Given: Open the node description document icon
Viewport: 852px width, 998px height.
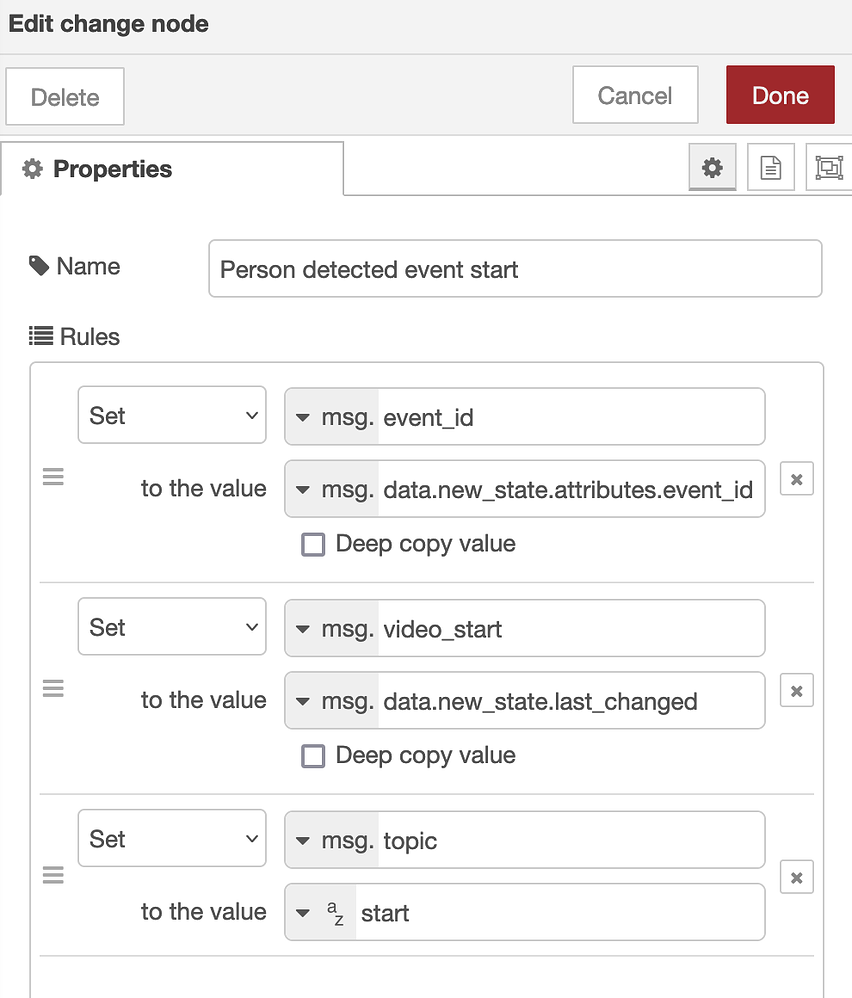Looking at the screenshot, I should [x=770, y=168].
